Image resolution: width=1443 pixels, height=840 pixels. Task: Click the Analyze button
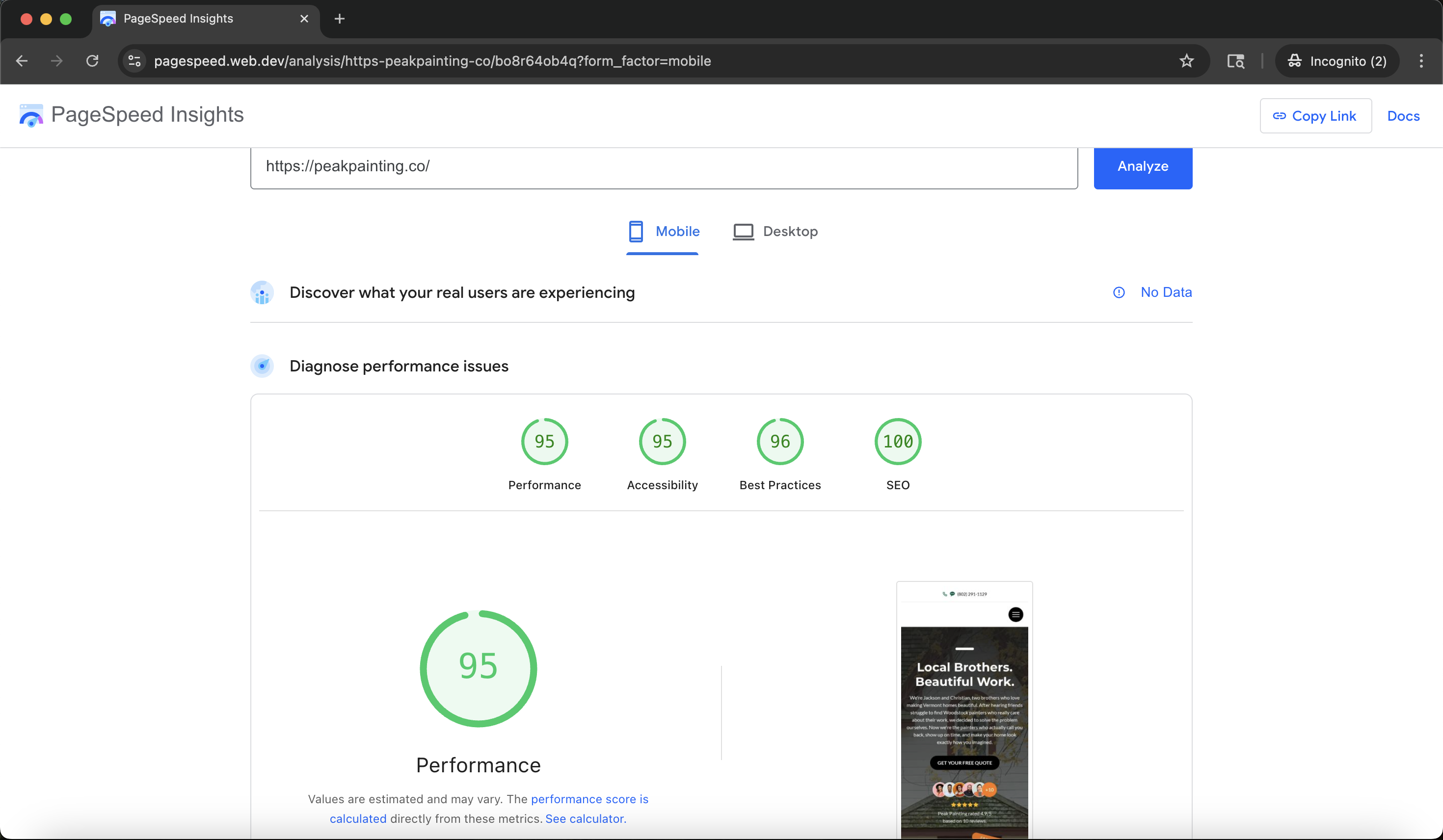[x=1142, y=167]
